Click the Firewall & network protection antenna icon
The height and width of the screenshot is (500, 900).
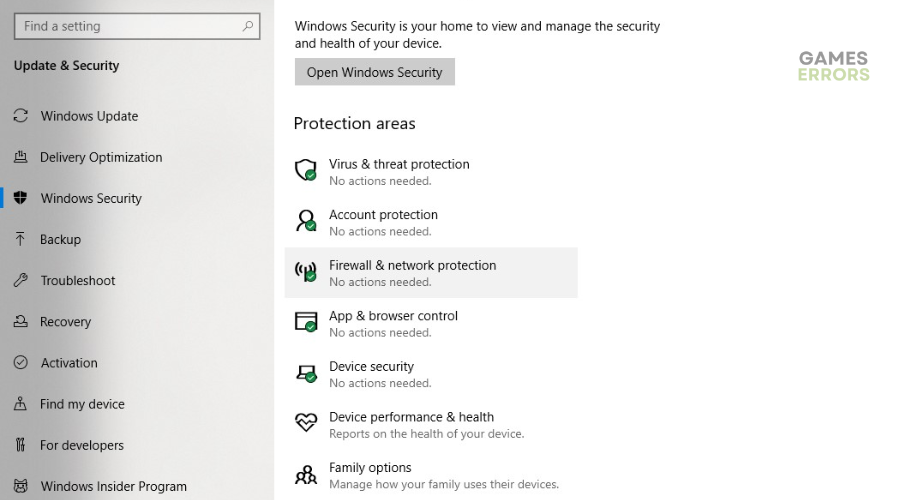point(305,272)
